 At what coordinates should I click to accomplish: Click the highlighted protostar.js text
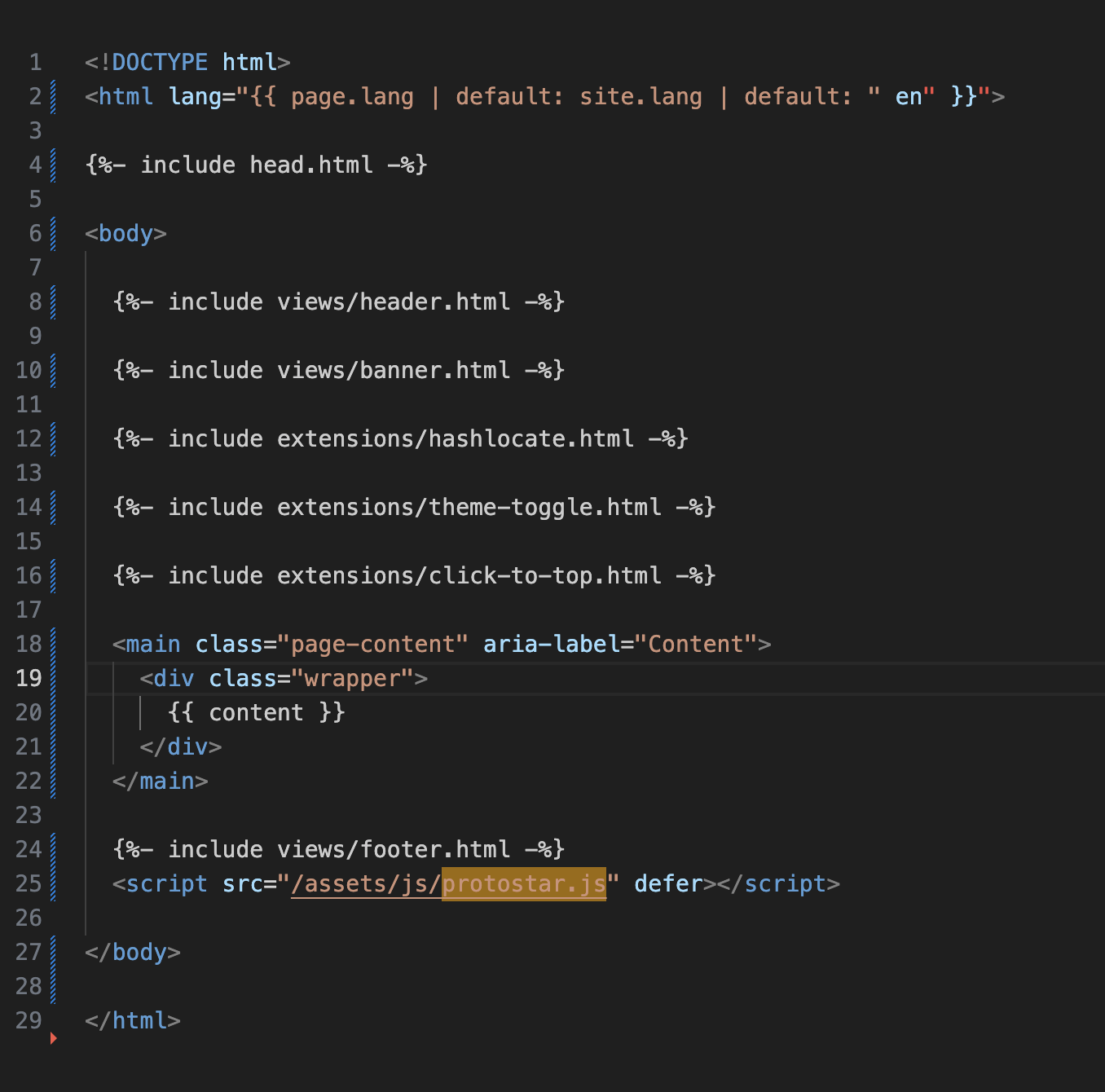tap(523, 884)
